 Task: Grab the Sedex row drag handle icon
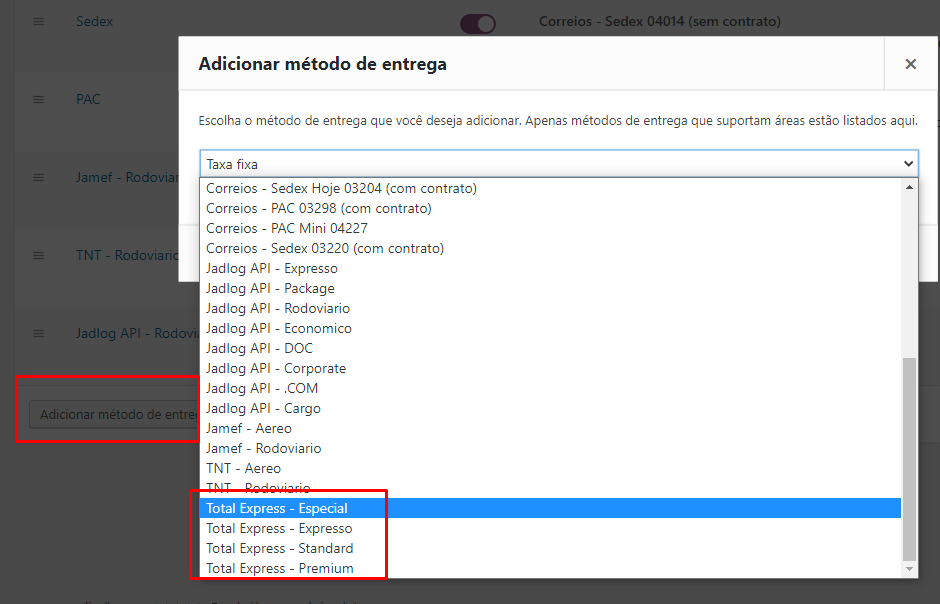[x=38, y=22]
